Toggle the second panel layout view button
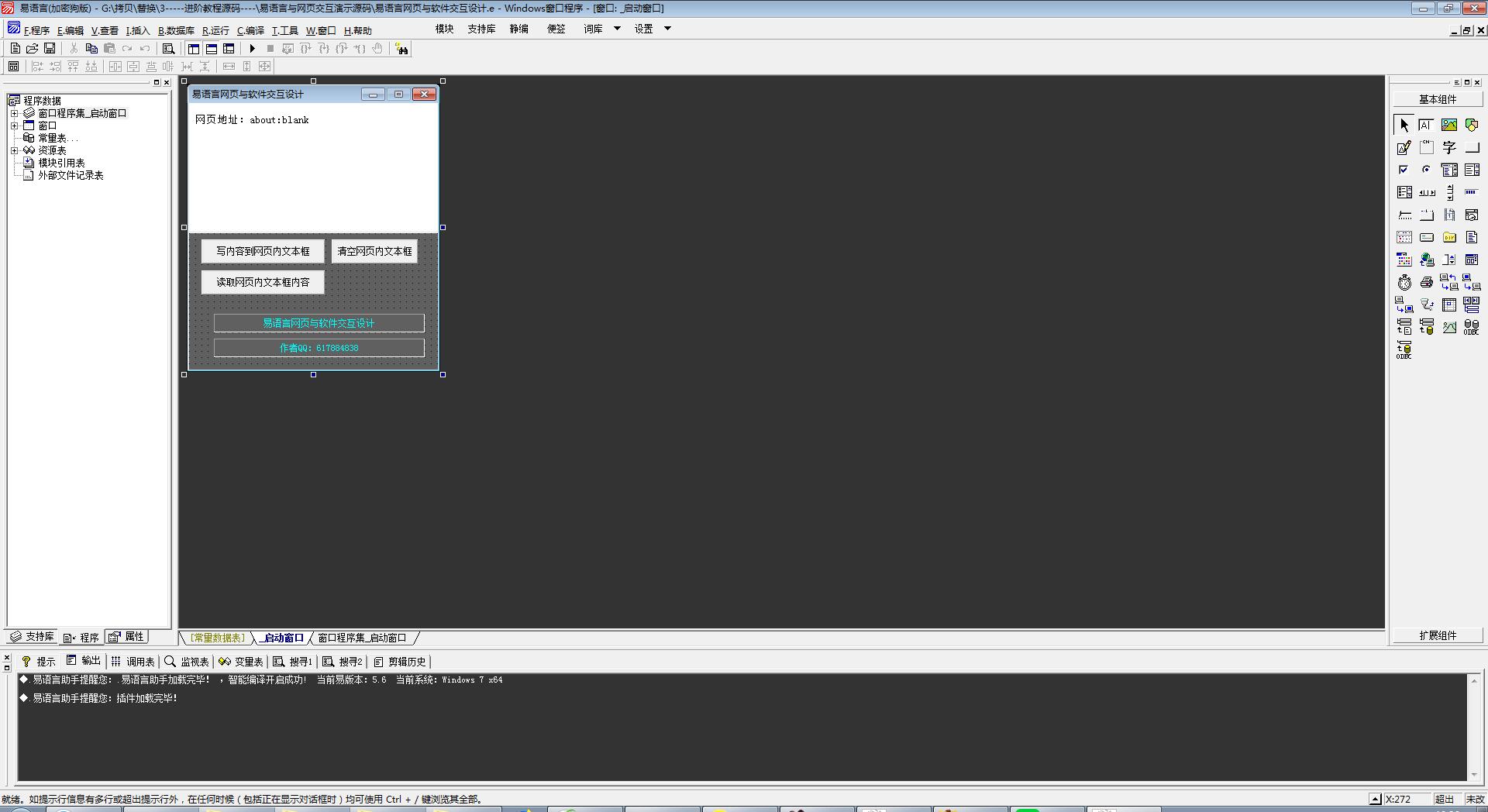The width and height of the screenshot is (1488, 812). tap(211, 49)
